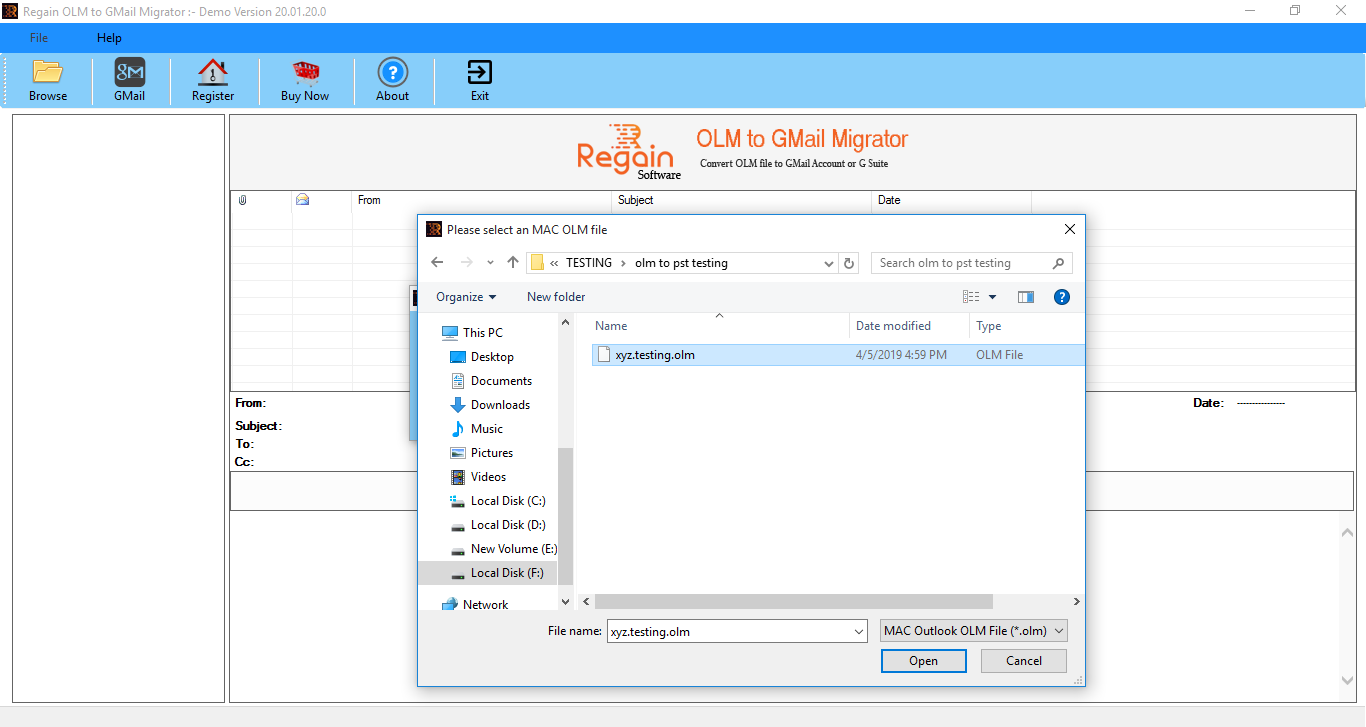The height and width of the screenshot is (727, 1366).
Task: Select the Browse icon in the toolbar
Action: [47, 79]
